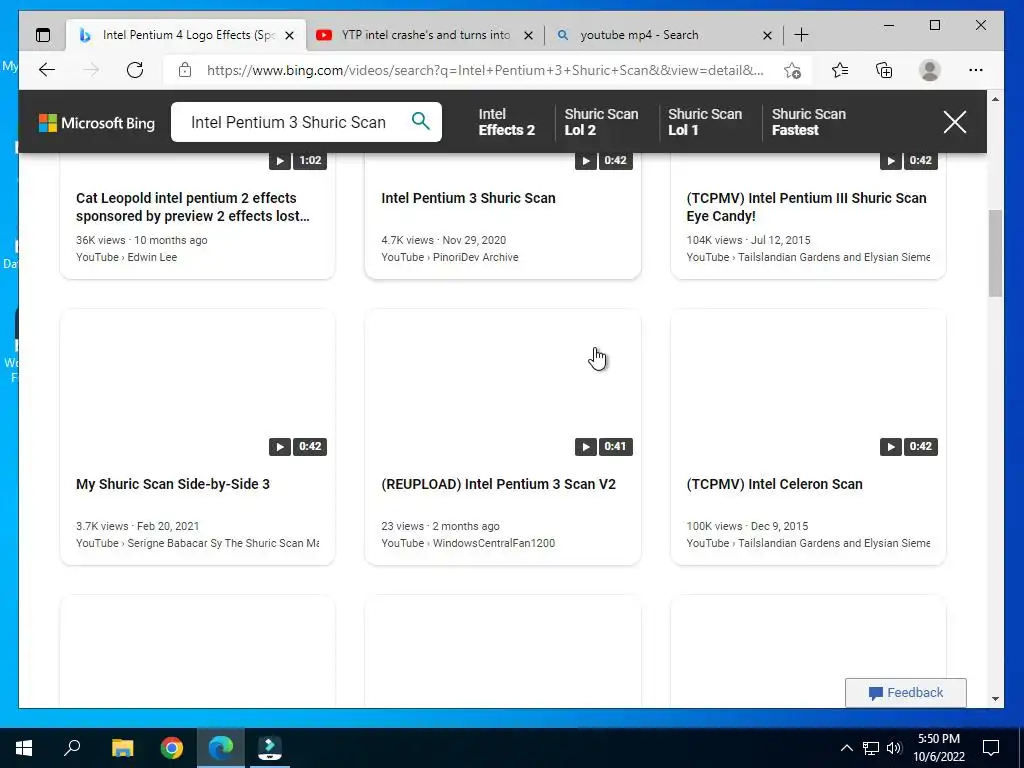The image size is (1024, 768).
Task: Open a new tab with plus button
Action: 801,35
